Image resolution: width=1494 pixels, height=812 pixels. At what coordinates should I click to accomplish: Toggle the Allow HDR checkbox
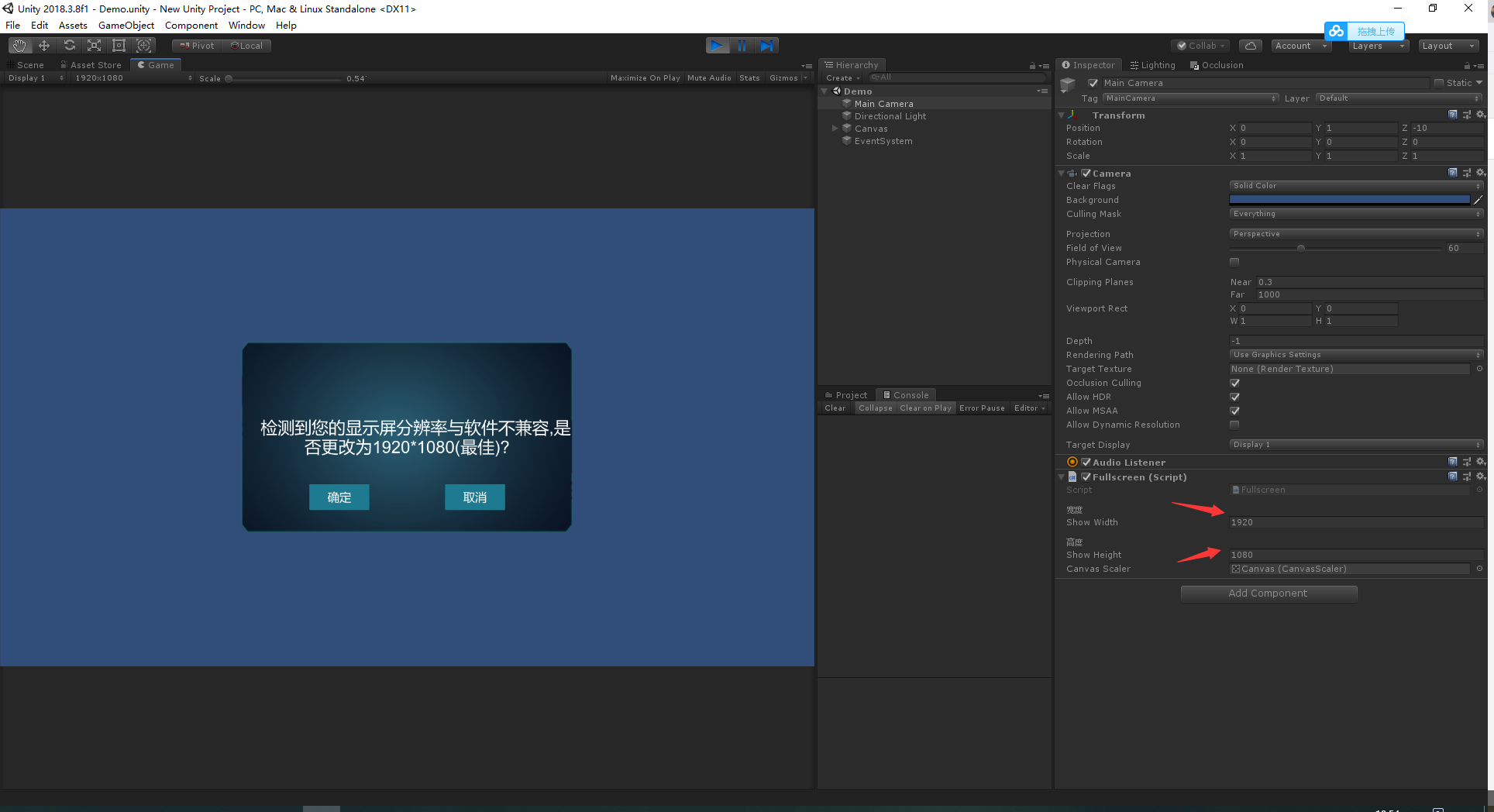(1234, 397)
